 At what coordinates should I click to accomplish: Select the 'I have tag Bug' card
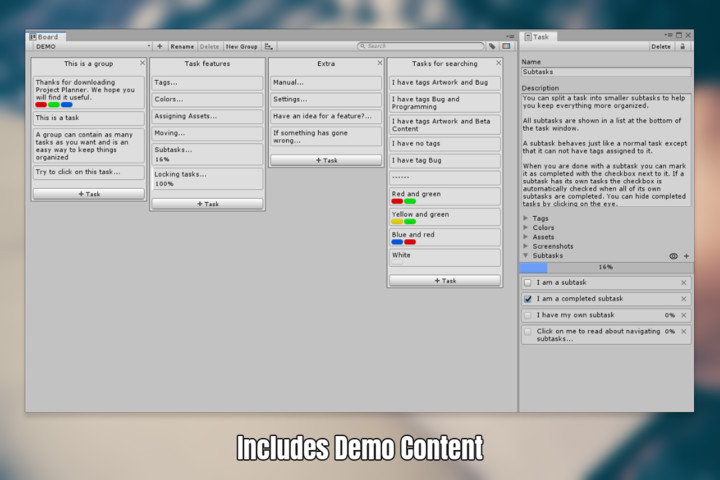tap(445, 161)
